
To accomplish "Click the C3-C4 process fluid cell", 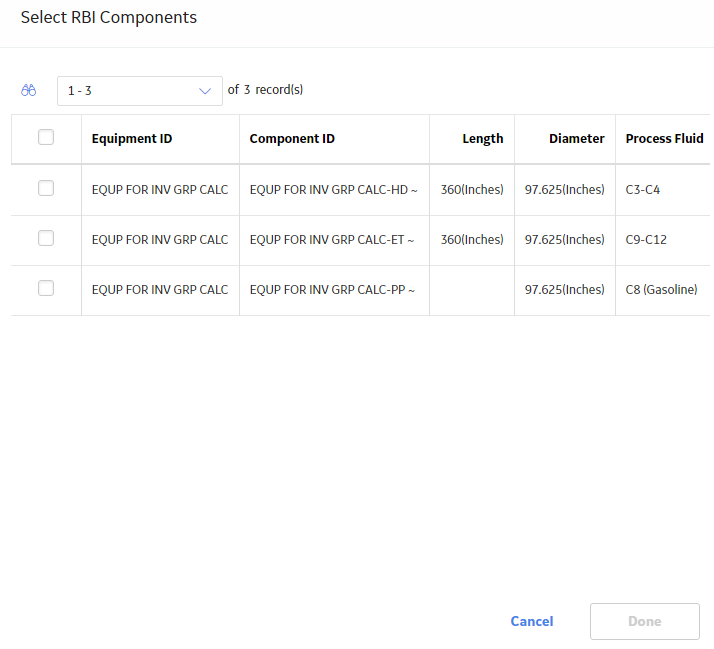I will point(643,189).
